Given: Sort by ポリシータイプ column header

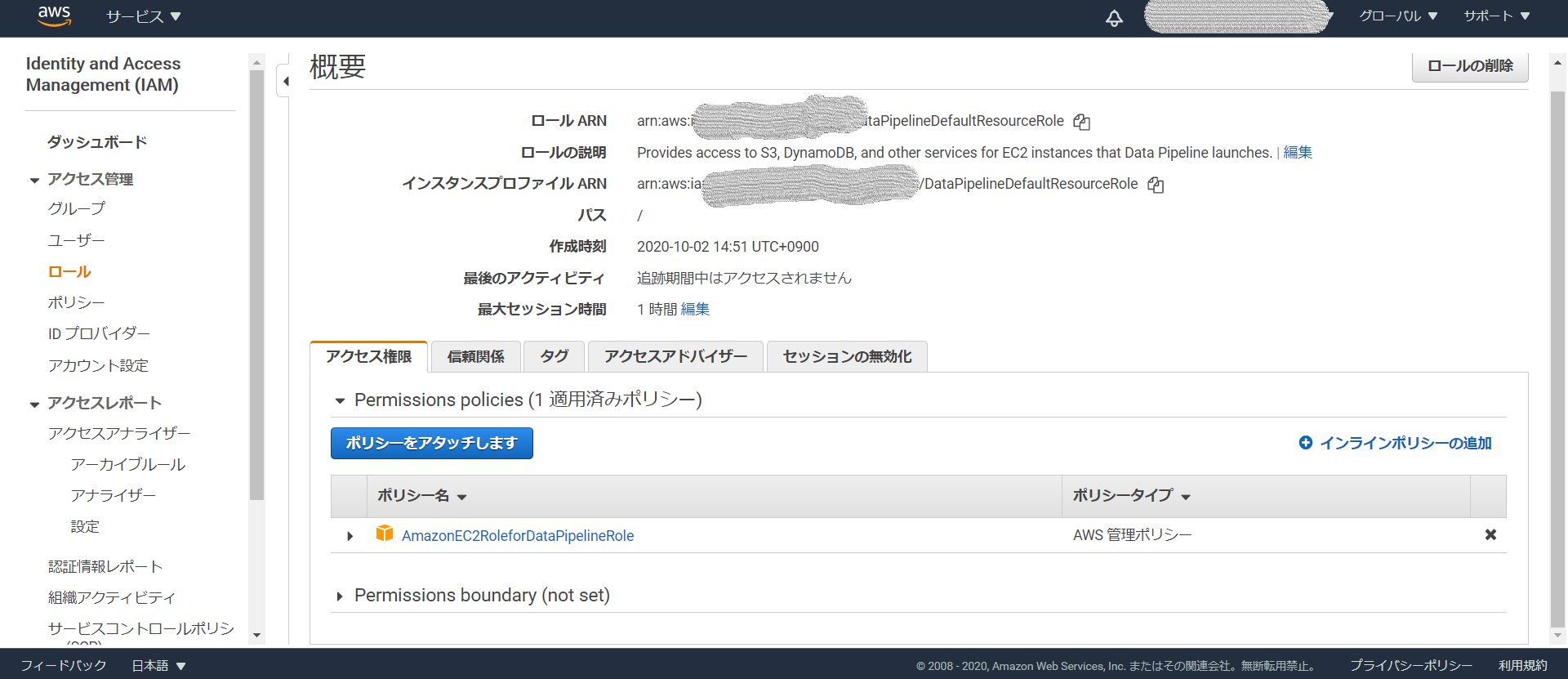Looking at the screenshot, I should (1131, 496).
